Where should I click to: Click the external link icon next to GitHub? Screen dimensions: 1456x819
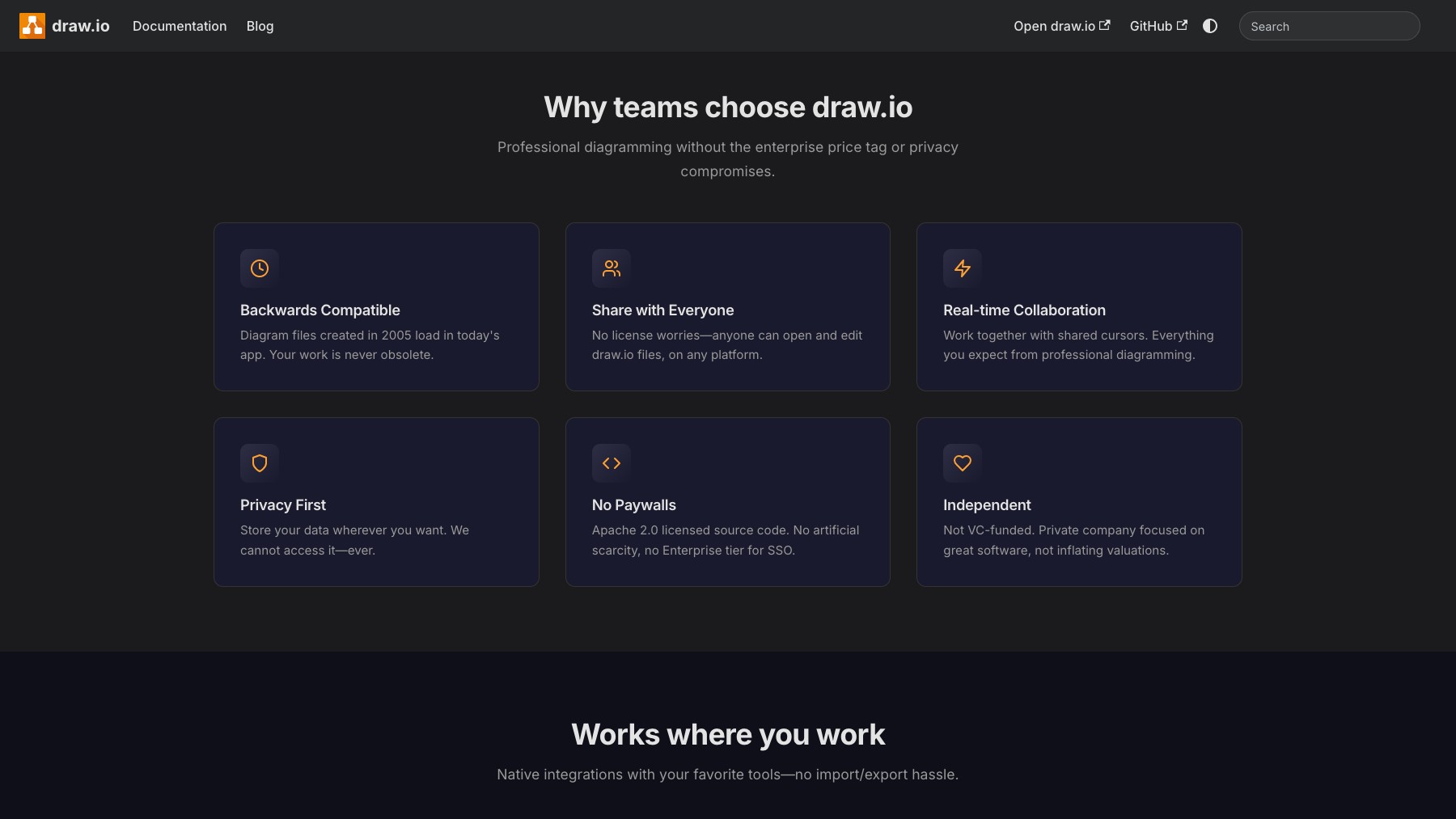pos(1182,25)
